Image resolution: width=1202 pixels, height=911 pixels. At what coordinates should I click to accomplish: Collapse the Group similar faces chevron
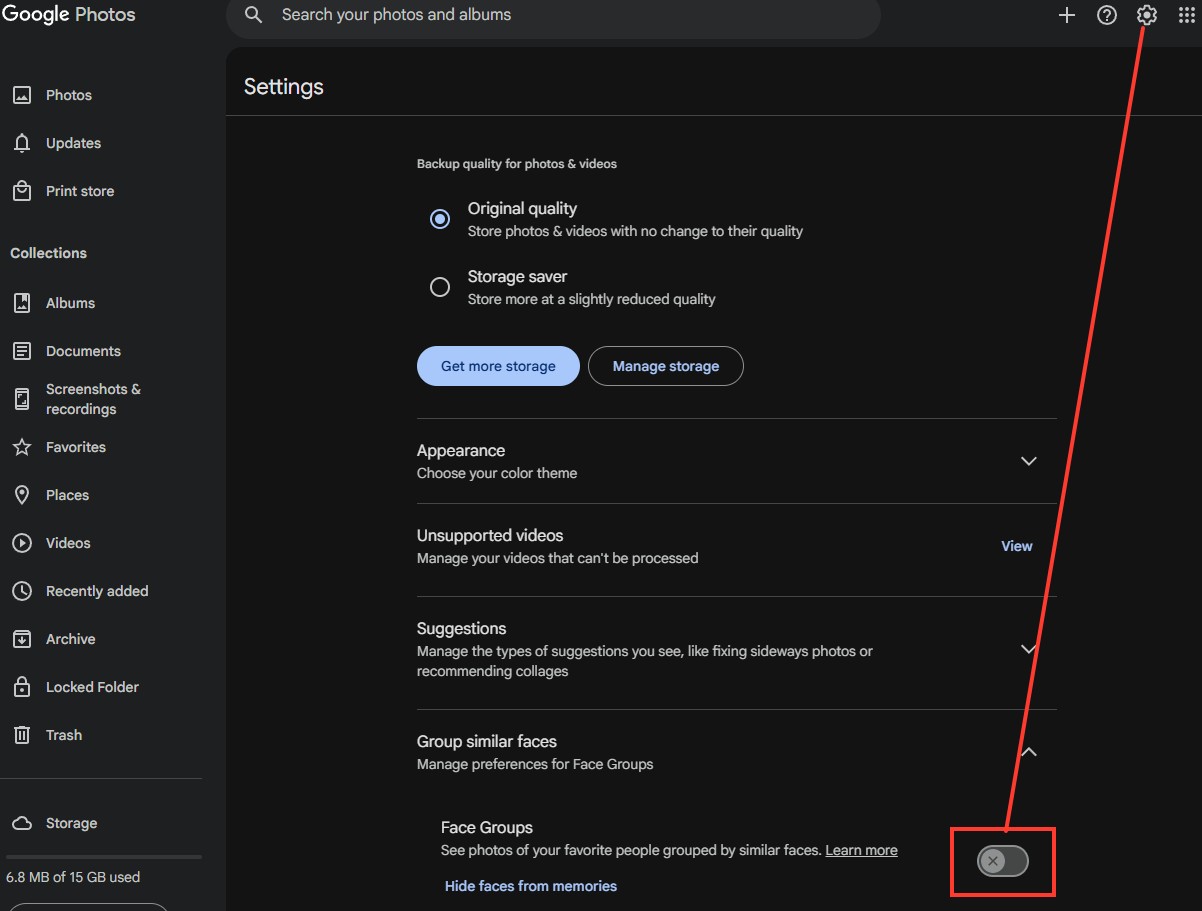click(1029, 752)
